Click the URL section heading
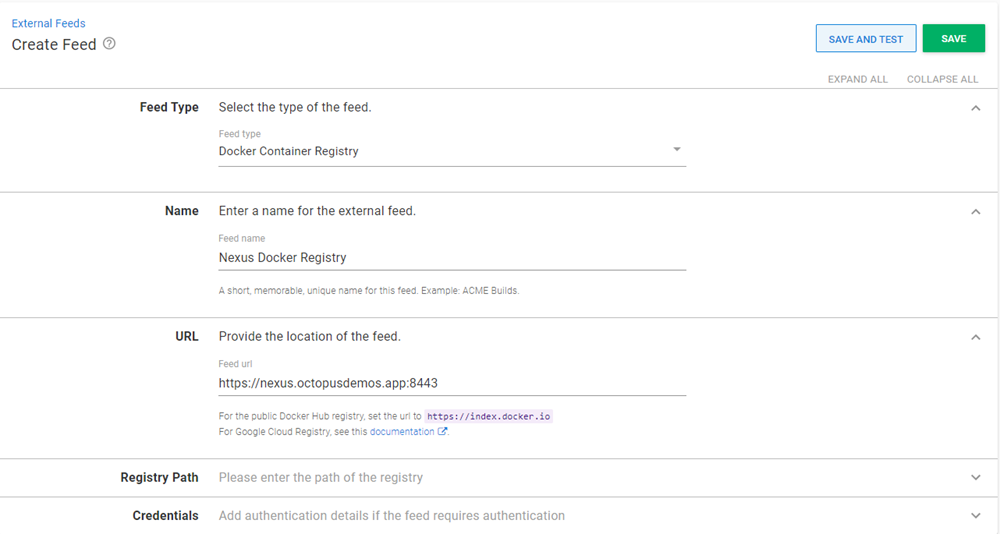Screen dimensions: 1000x534 coord(187,336)
